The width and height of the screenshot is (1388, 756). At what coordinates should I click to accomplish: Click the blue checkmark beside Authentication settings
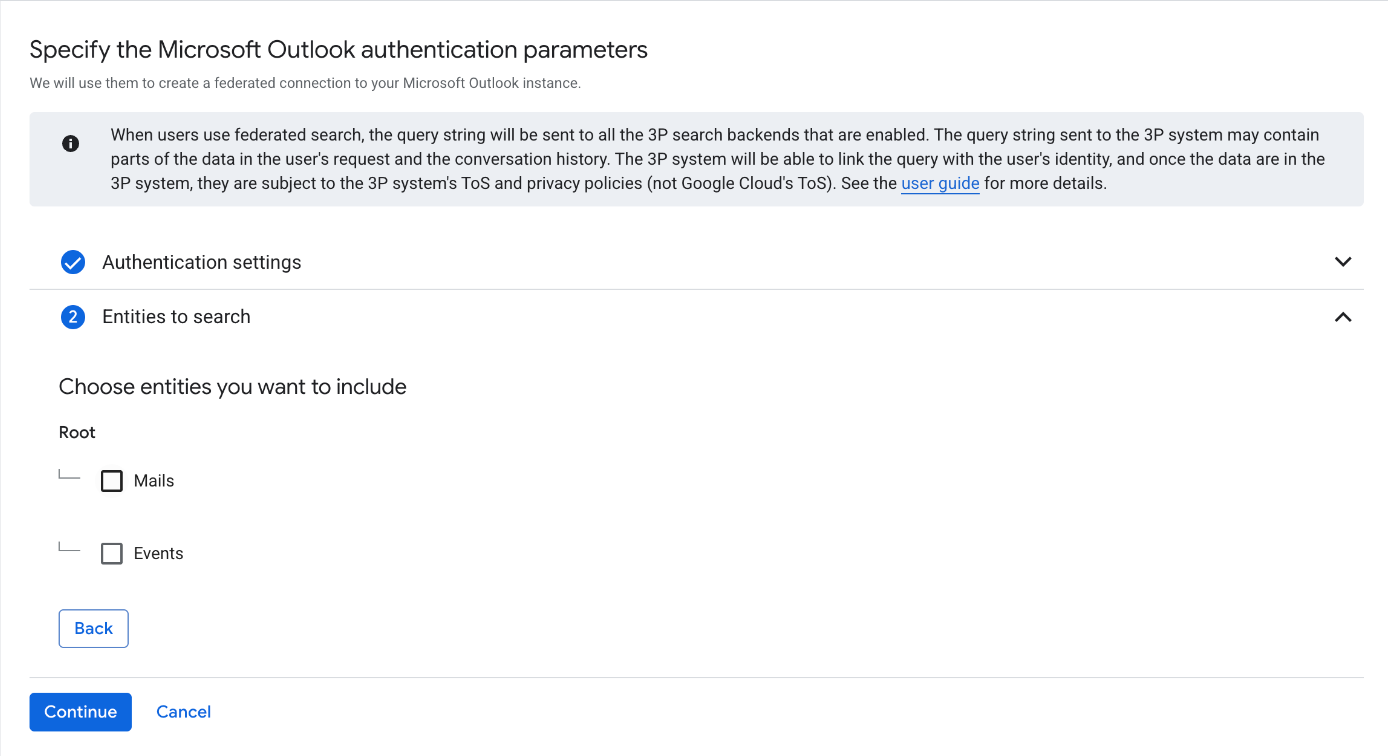click(x=73, y=262)
